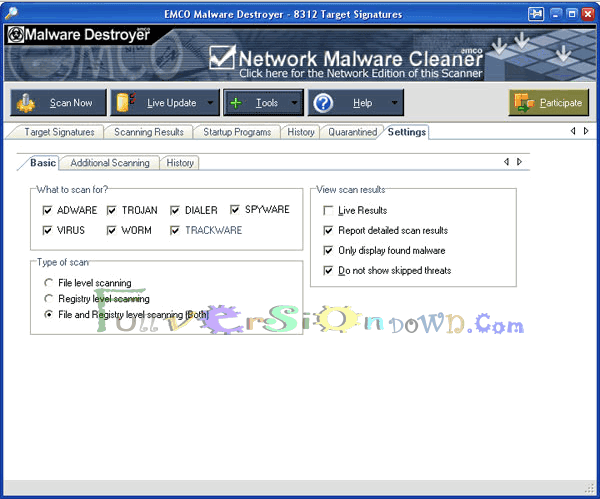Click the Help button
Image resolution: width=600 pixels, height=499 pixels.
click(x=356, y=103)
